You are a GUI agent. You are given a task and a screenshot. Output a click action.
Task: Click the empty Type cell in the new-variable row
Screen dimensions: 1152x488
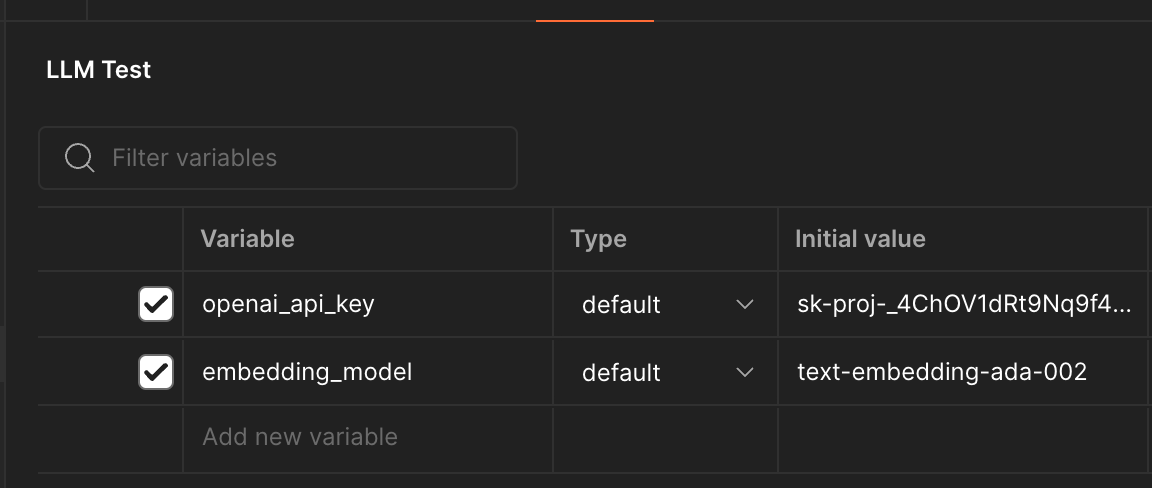(665, 437)
